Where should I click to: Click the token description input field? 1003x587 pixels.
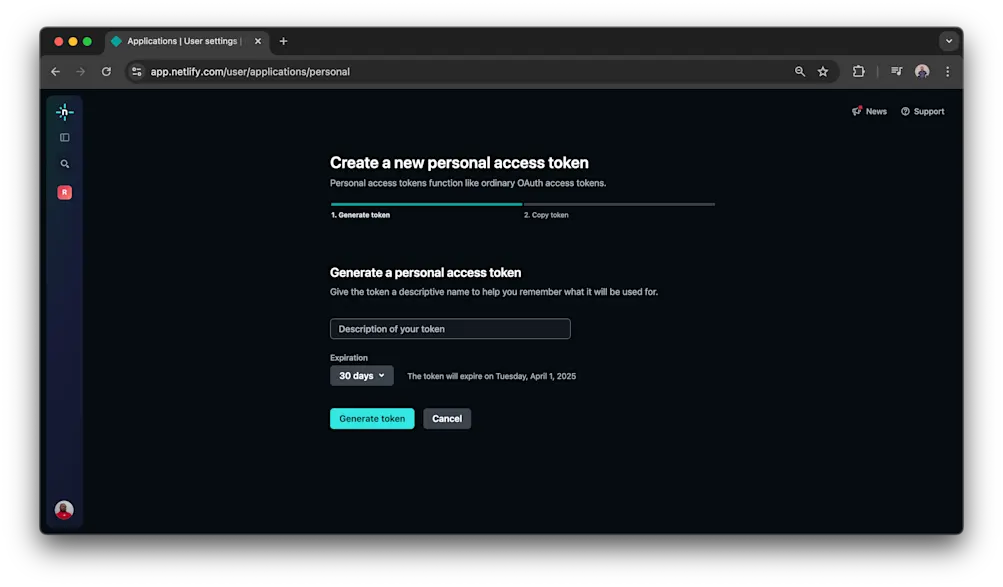(x=450, y=328)
